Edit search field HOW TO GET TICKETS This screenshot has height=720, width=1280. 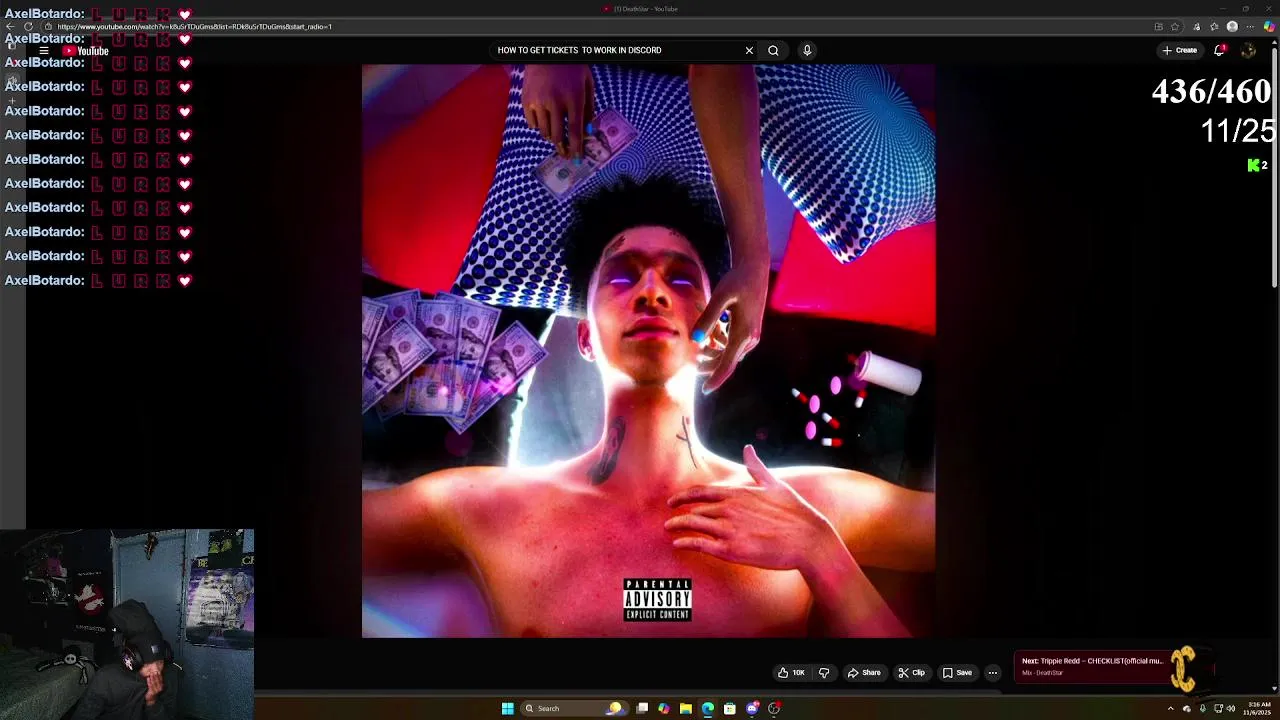[x=615, y=50]
